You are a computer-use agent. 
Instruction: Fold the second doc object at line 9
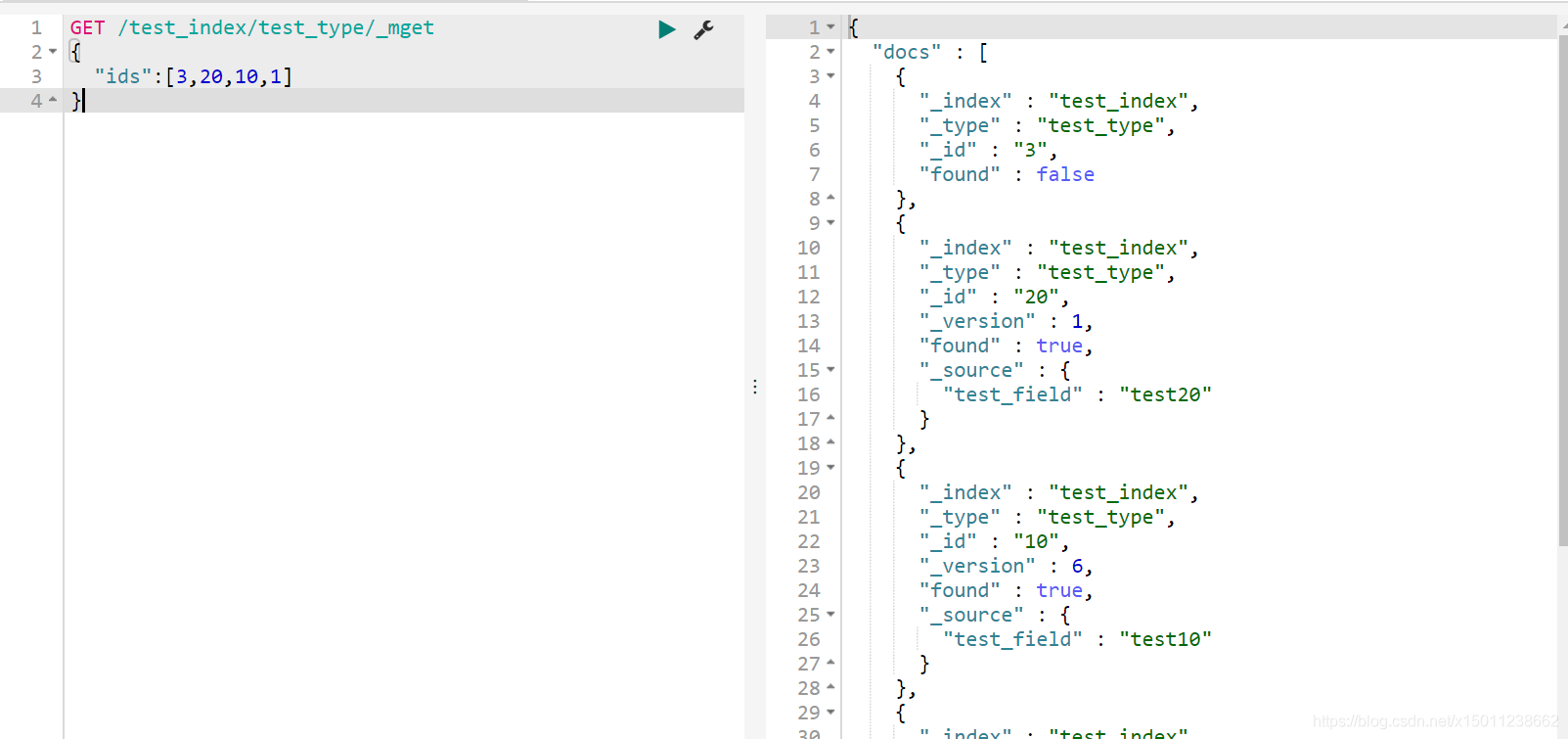(x=830, y=223)
